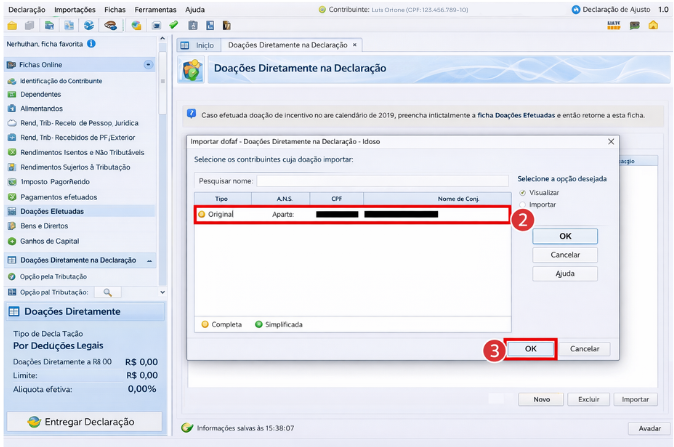The height and width of the screenshot is (447, 674).
Task: Click the green checkmark toolbar icon
Action: click(173, 25)
